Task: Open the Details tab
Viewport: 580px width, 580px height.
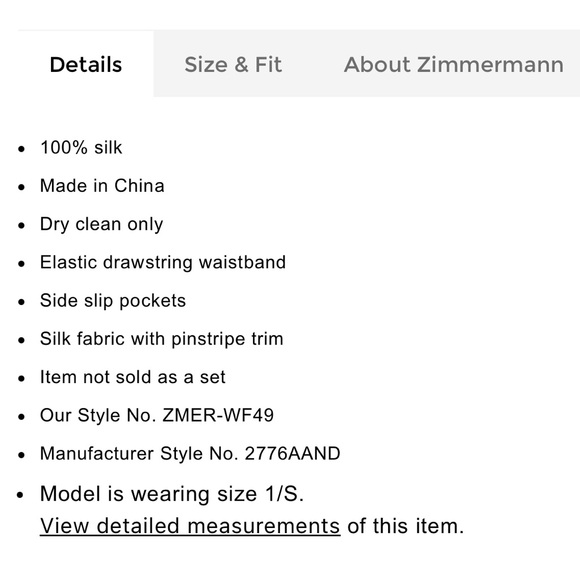Action: point(86,64)
